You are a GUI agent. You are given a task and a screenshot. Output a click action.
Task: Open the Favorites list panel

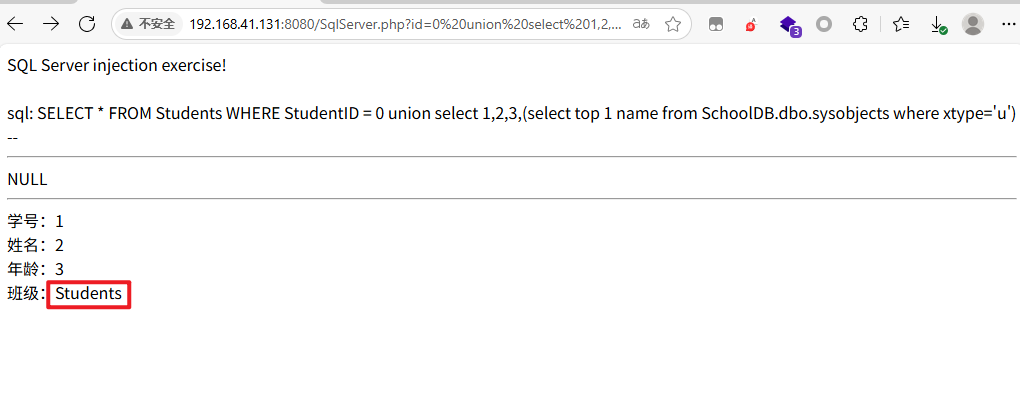[901, 25]
